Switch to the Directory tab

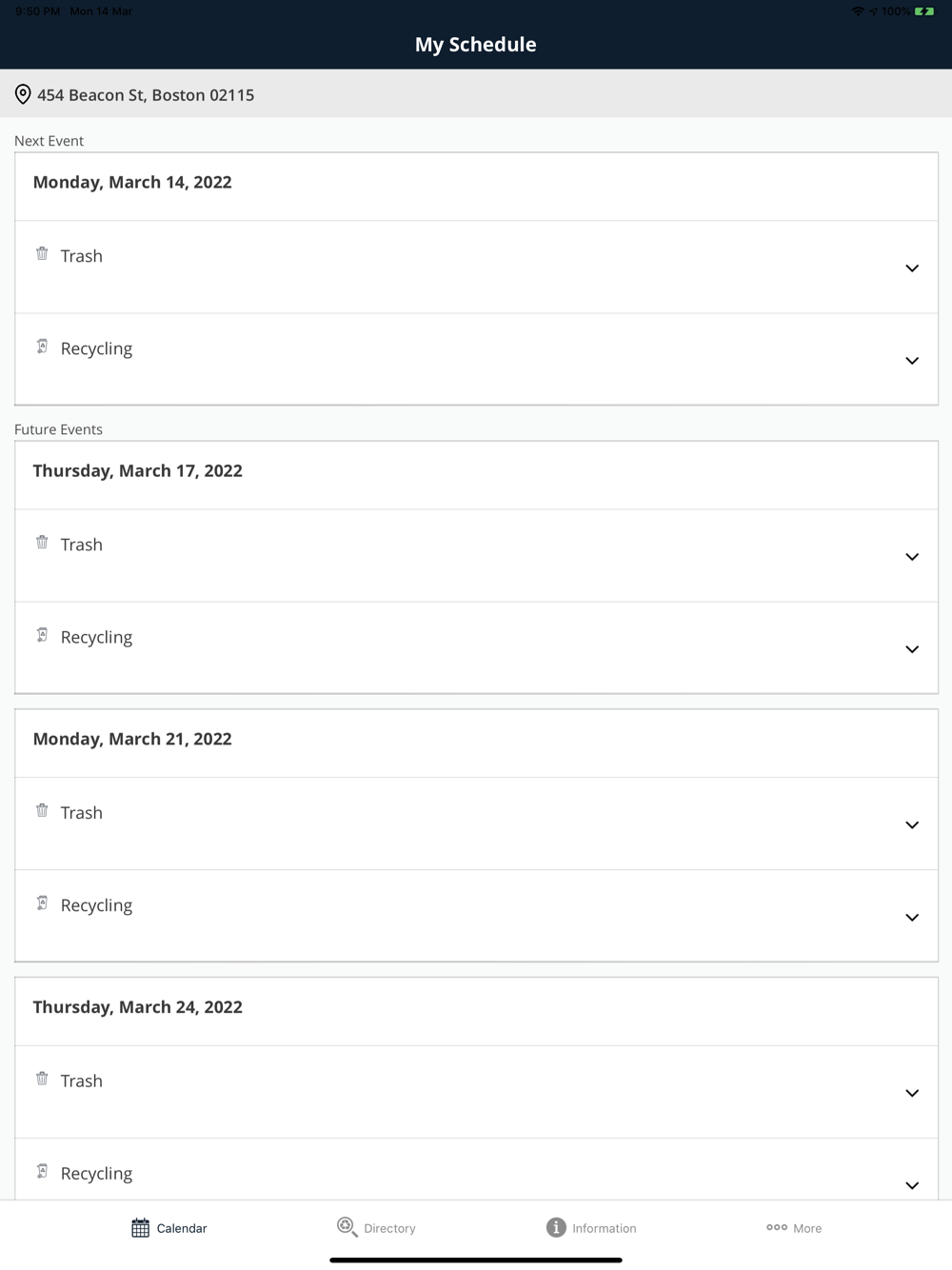click(x=377, y=1228)
